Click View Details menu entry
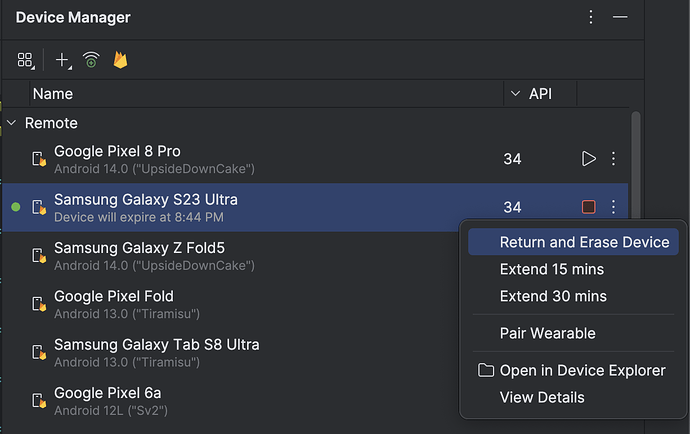The image size is (690, 434). pos(542,397)
